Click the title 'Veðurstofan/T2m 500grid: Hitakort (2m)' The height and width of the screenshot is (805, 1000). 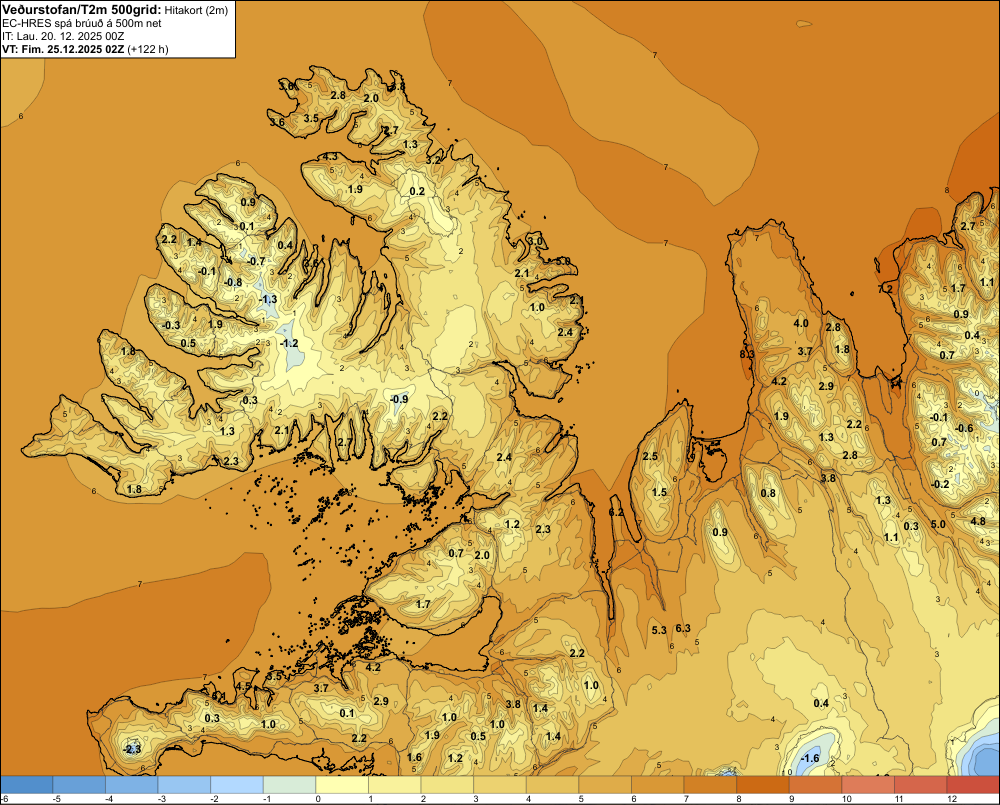pos(115,9)
